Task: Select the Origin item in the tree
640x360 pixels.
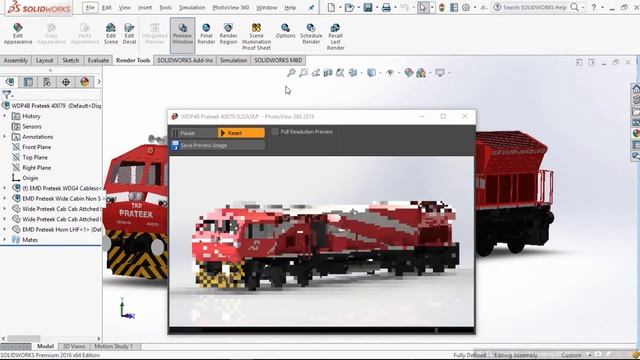Action: (30, 178)
